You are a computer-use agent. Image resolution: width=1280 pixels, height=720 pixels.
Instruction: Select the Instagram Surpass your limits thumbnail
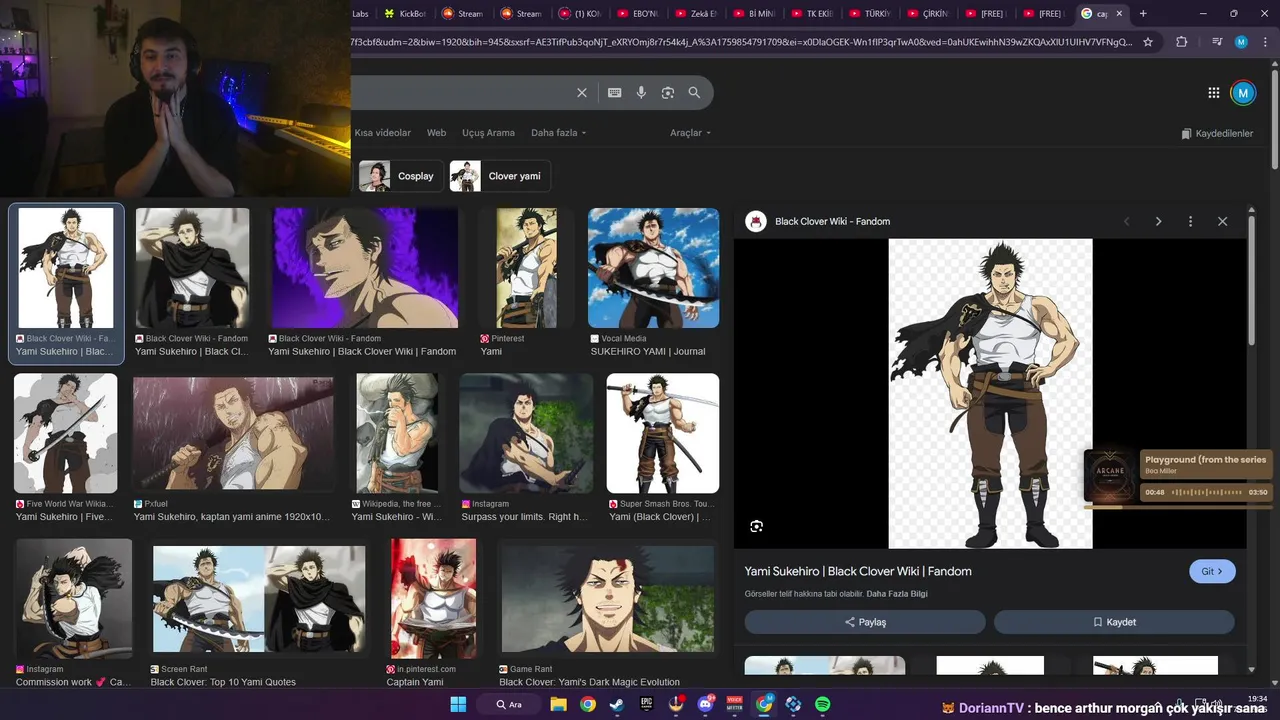(x=525, y=434)
